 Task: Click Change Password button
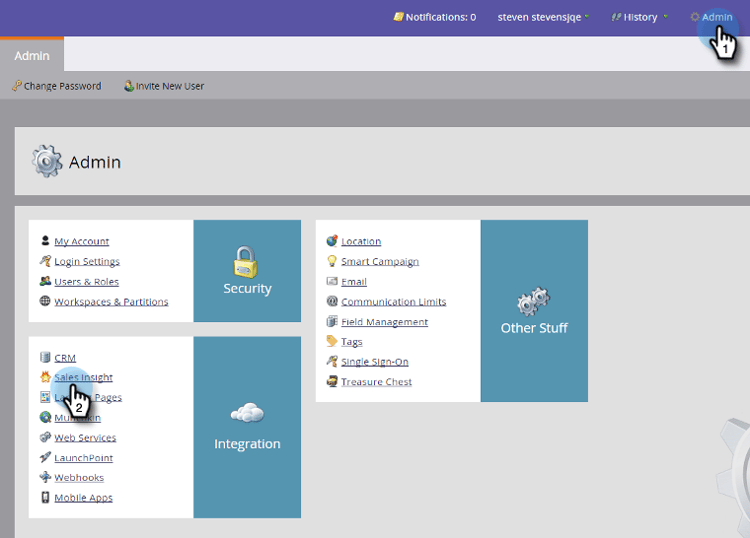[57, 86]
